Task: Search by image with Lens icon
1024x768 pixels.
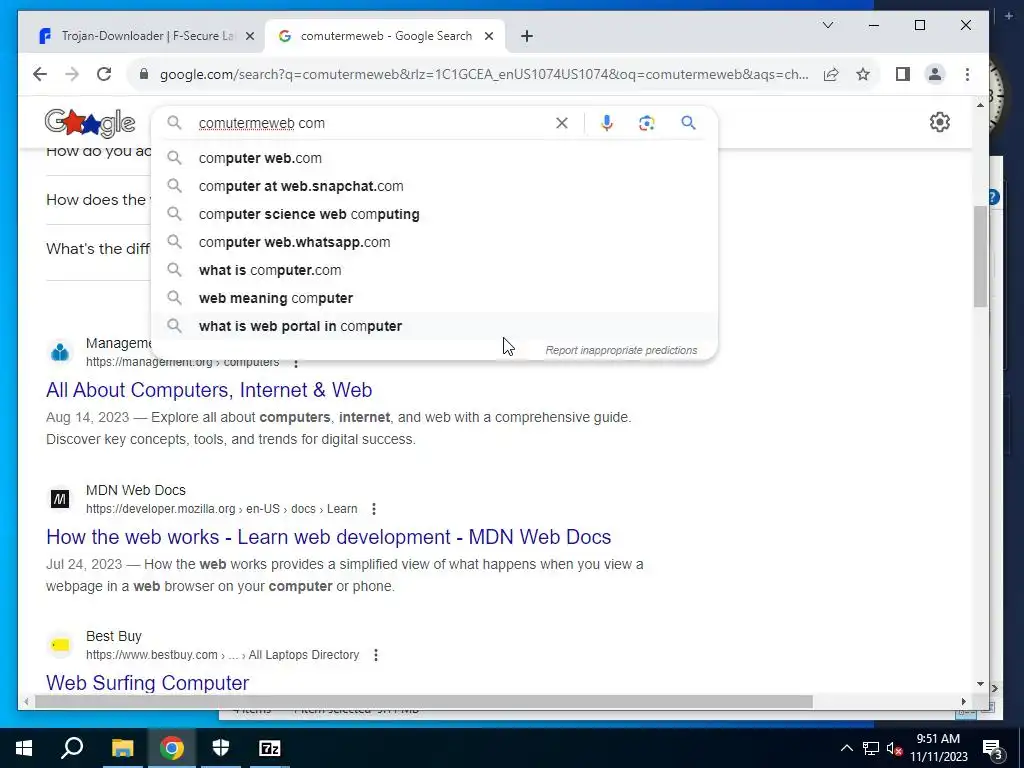Action: [647, 123]
